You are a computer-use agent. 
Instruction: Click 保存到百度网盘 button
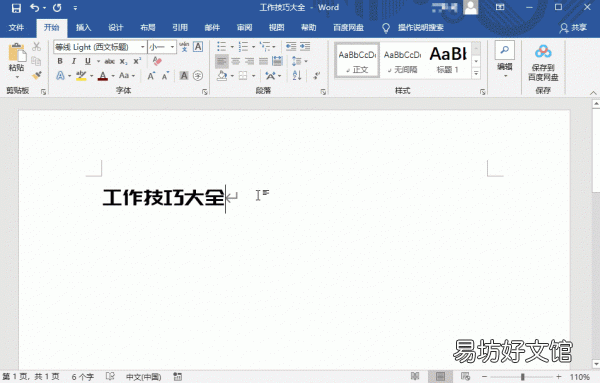tap(543, 63)
